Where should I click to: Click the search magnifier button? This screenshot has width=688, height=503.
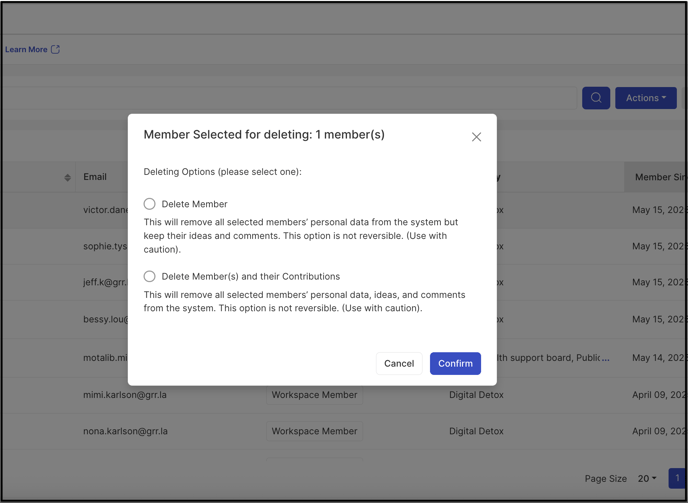coord(596,98)
